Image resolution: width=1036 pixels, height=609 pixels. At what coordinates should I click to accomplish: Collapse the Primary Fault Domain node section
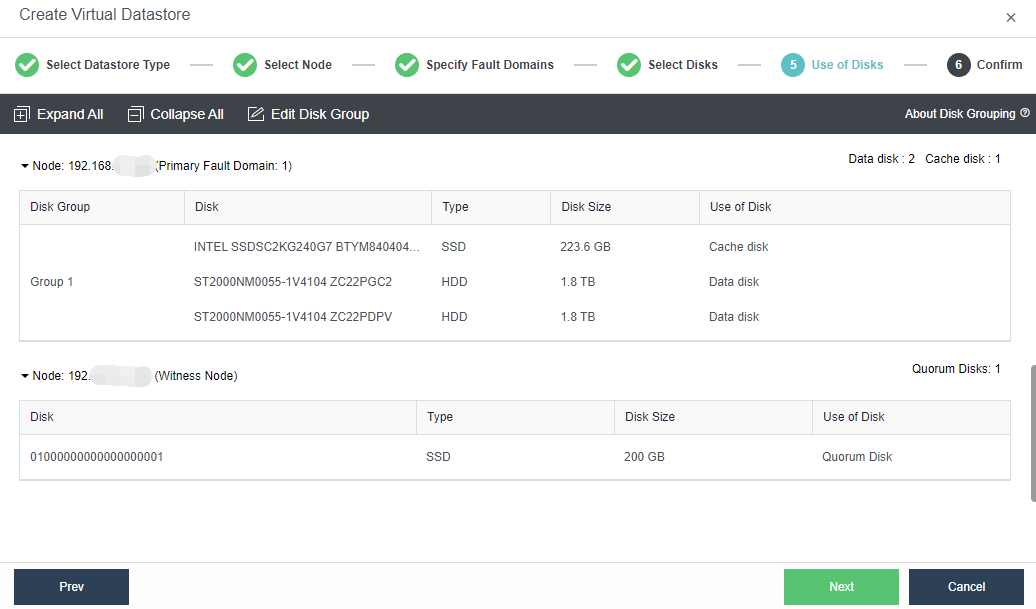[25, 166]
